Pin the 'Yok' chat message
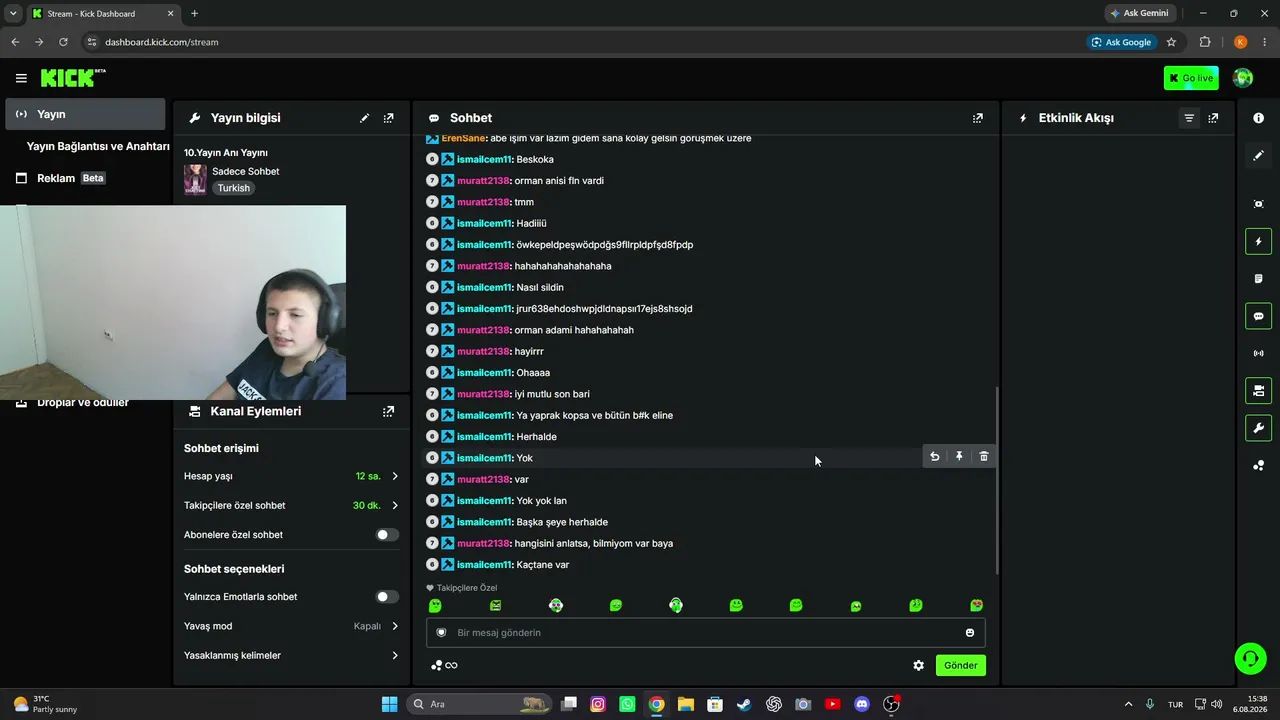The width and height of the screenshot is (1280, 720). [x=959, y=457]
